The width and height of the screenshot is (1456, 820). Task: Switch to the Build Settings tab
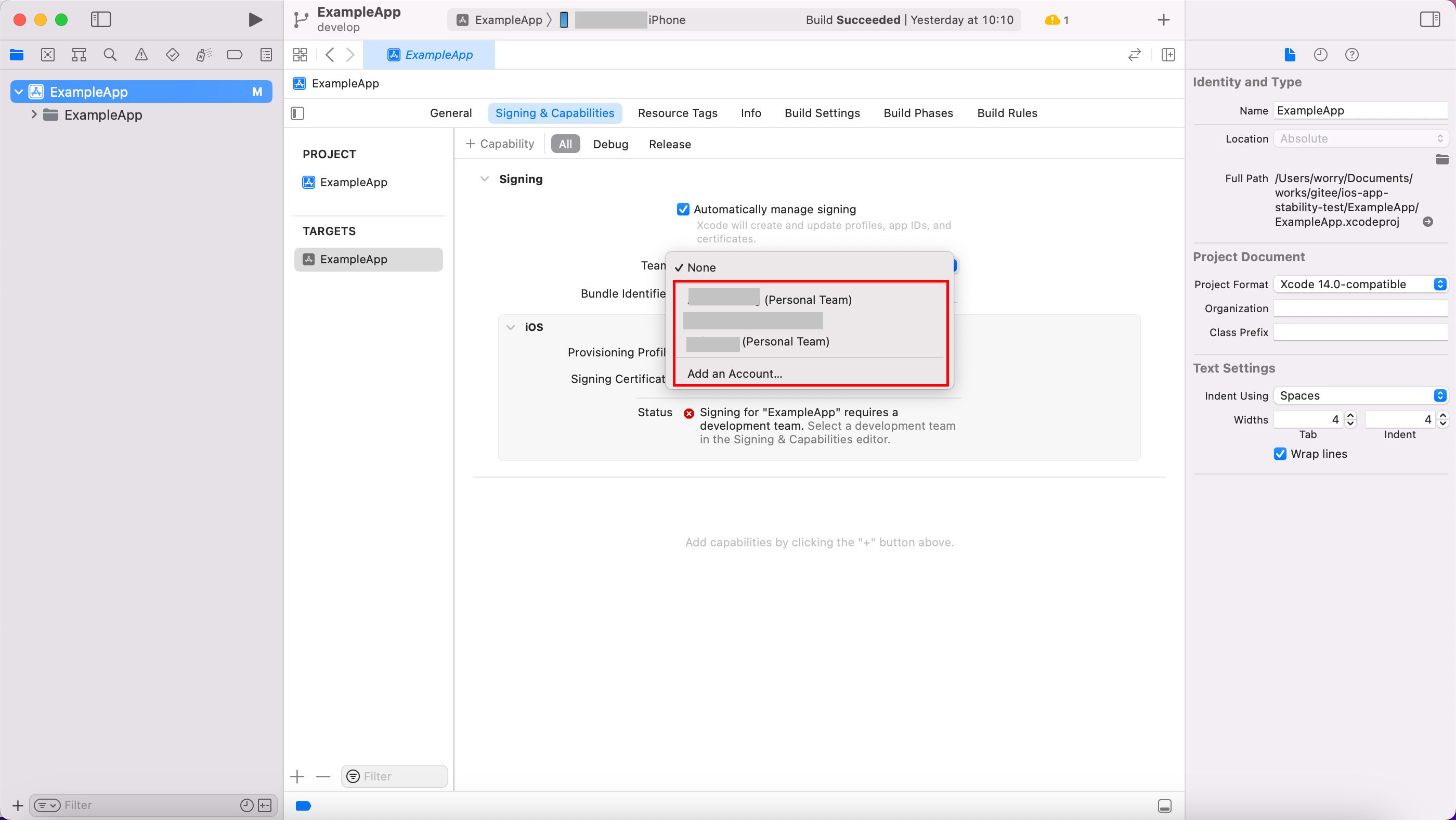pyautogui.click(x=822, y=113)
